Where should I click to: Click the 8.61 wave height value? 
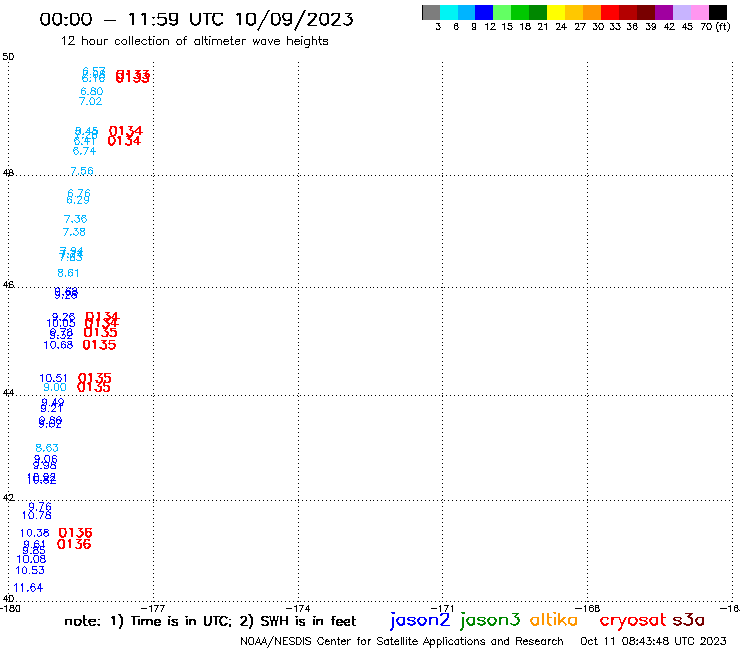pos(68,273)
